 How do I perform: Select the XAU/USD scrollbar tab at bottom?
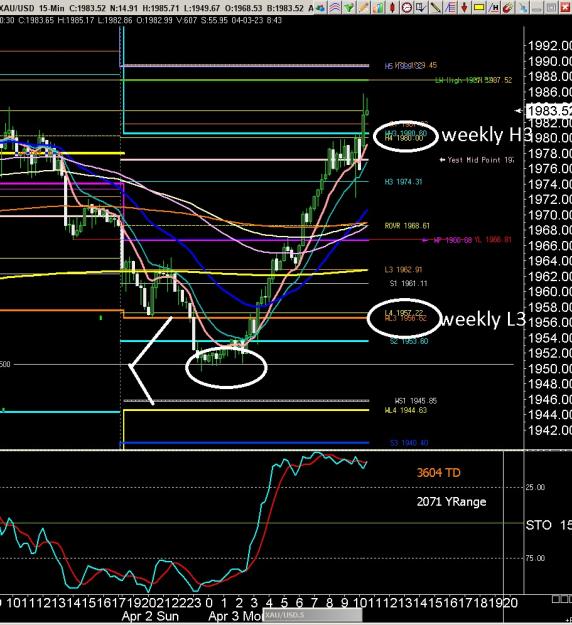312,615
